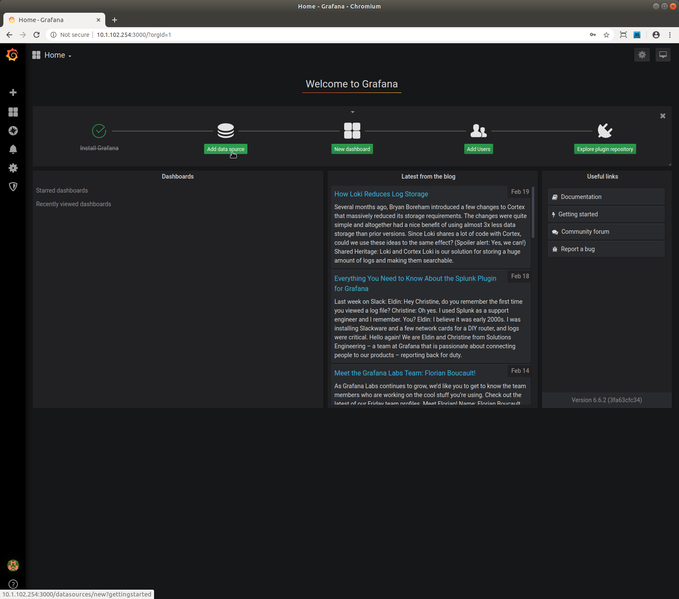This screenshot has width=679, height=599.
Task: Click Add data source button
Action: (226, 149)
